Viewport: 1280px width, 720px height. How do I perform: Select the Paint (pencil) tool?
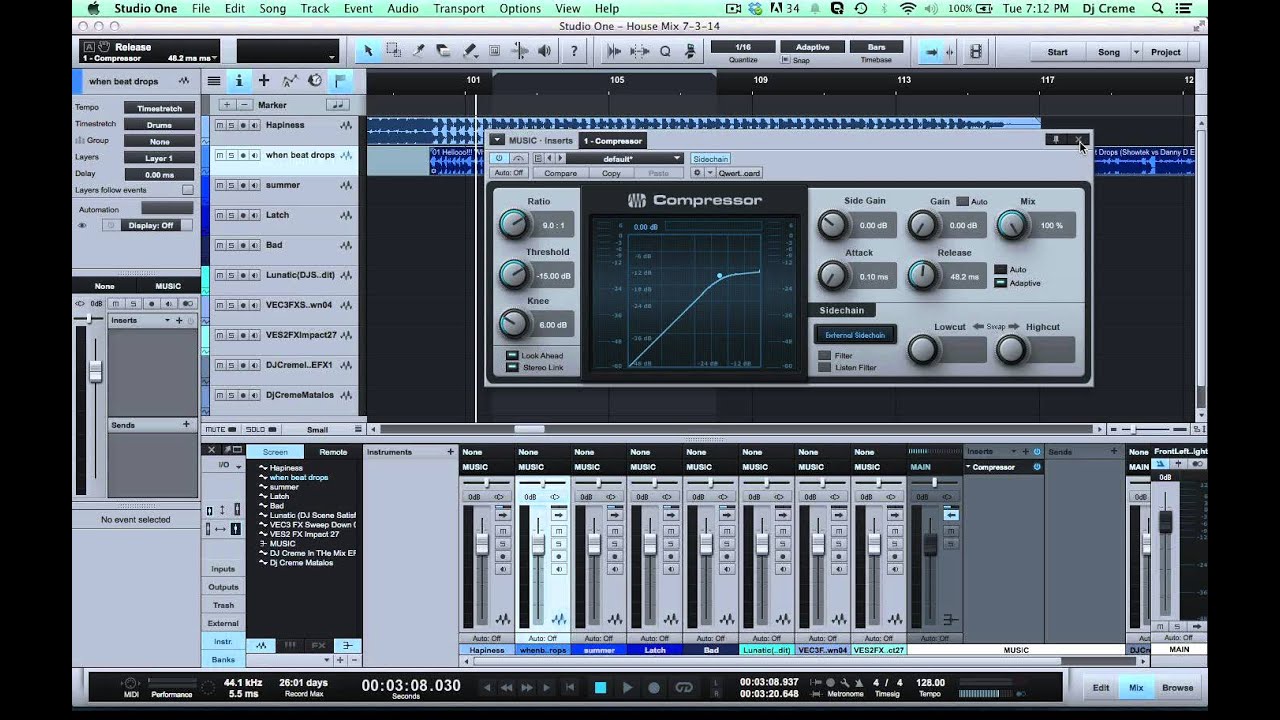(x=469, y=51)
